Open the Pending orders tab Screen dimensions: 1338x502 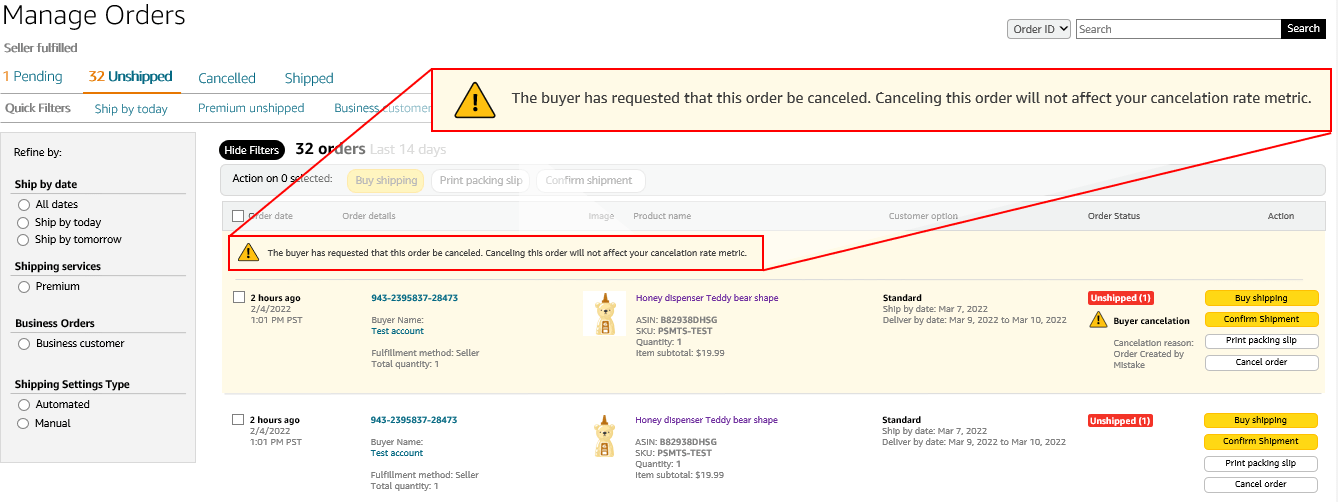pos(33,77)
